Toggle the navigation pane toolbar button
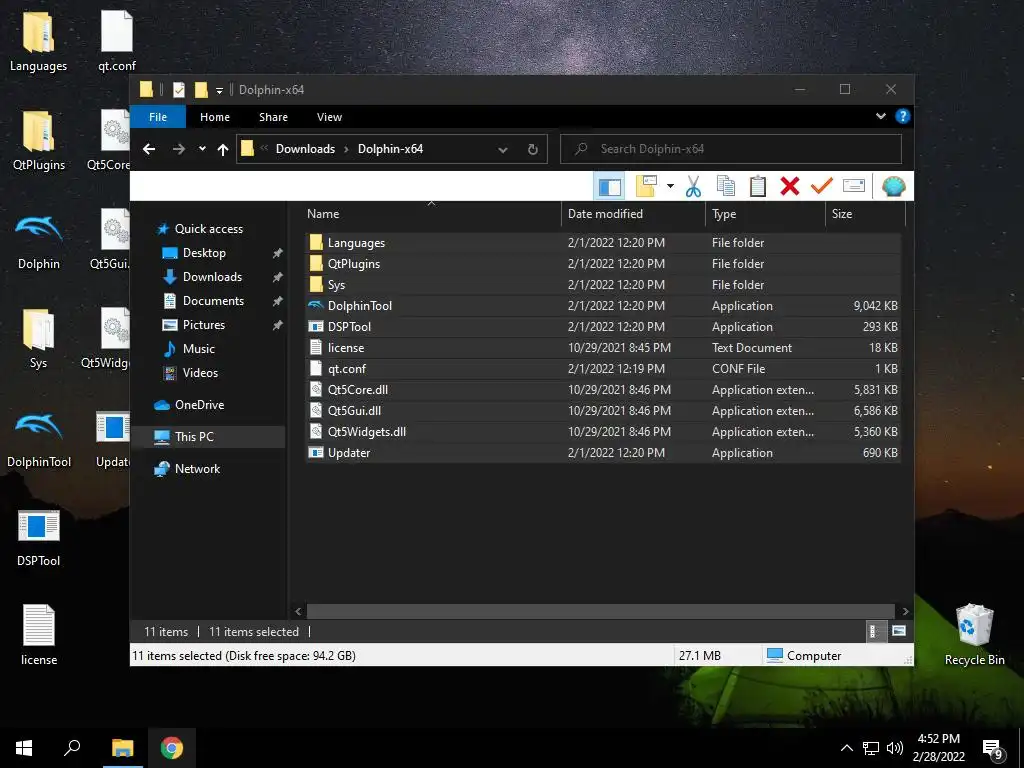The width and height of the screenshot is (1024, 768). click(609, 187)
